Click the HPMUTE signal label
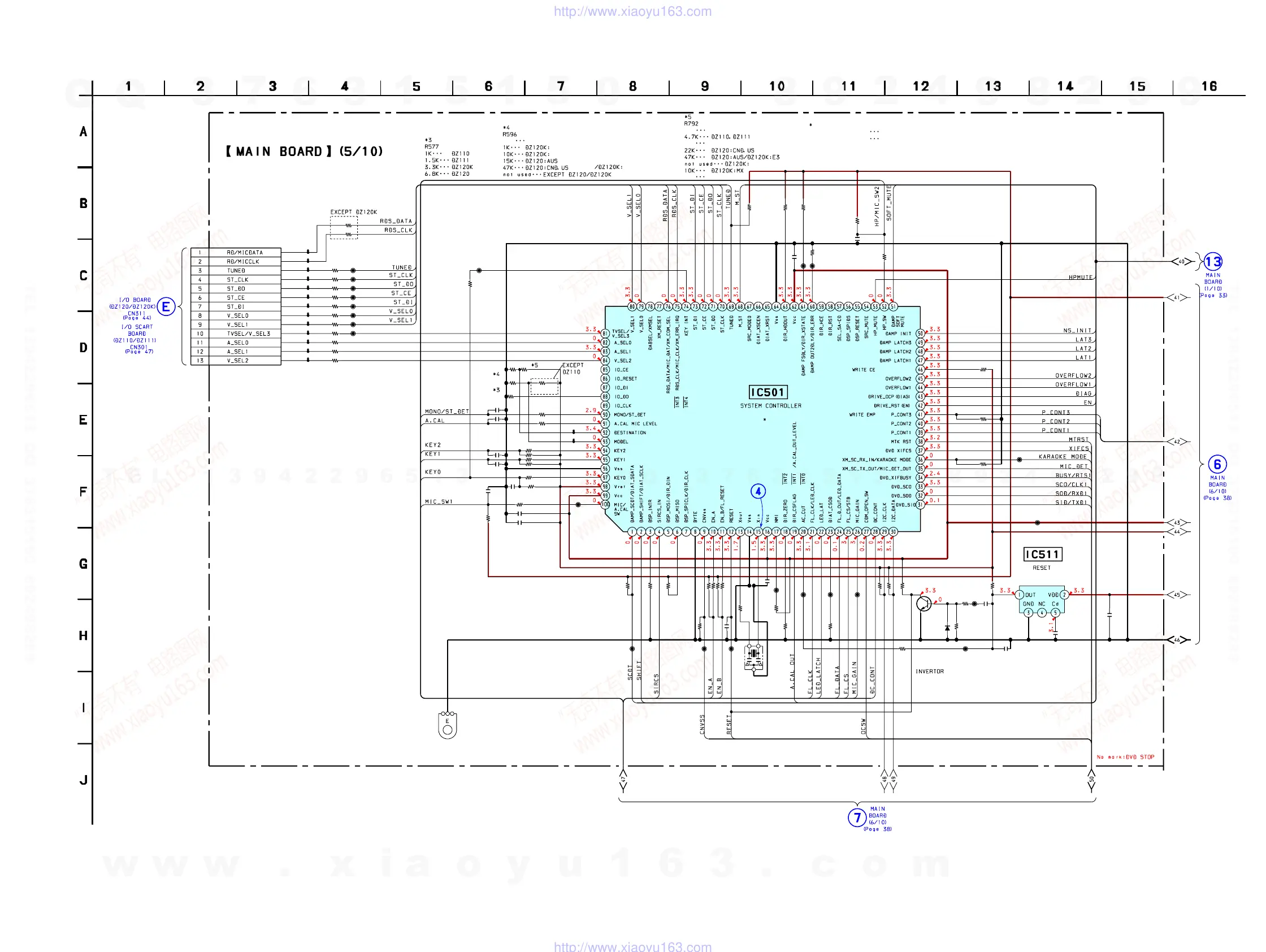This screenshot has width=1266, height=952. point(1080,278)
